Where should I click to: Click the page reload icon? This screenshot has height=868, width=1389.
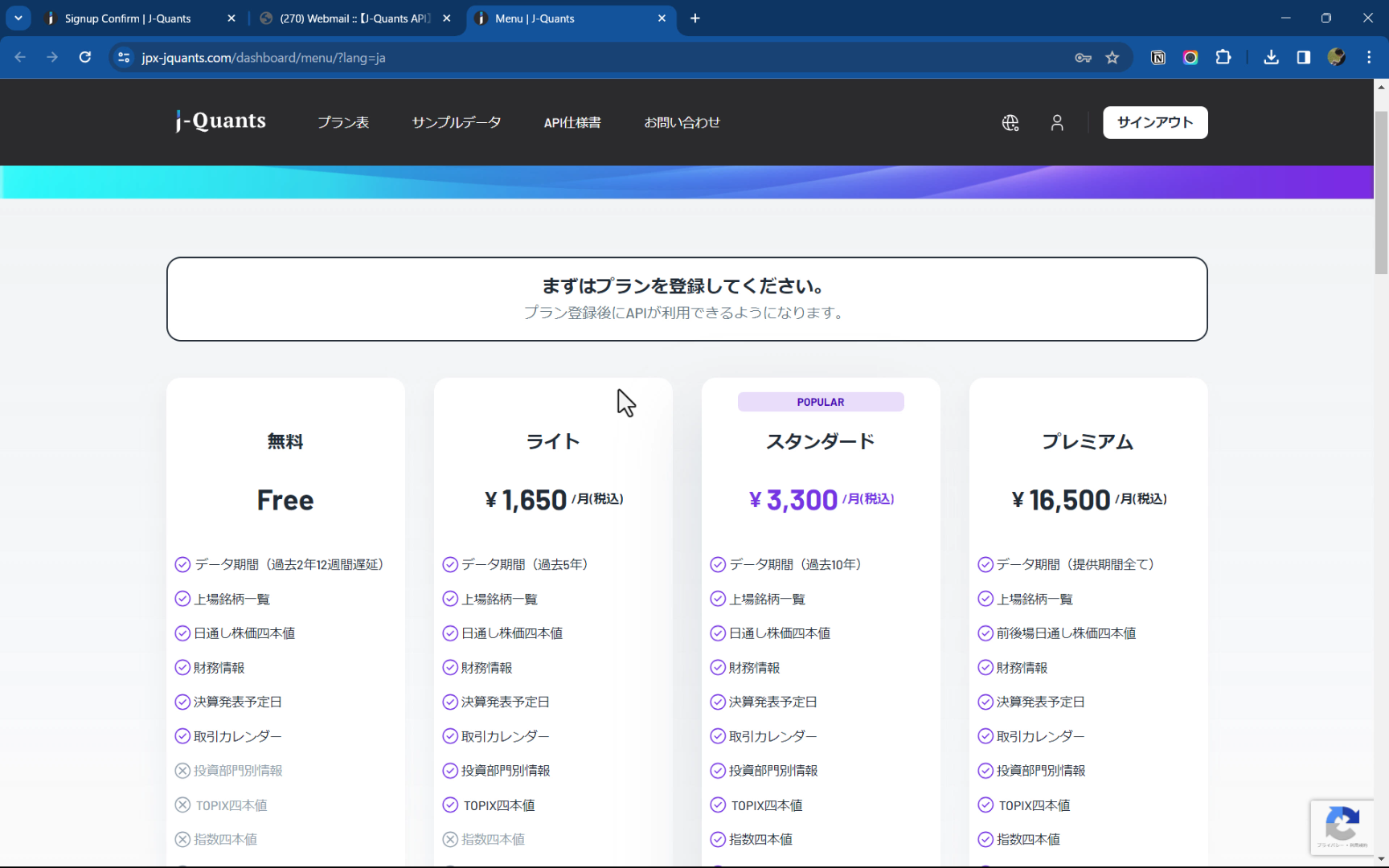tap(84, 57)
